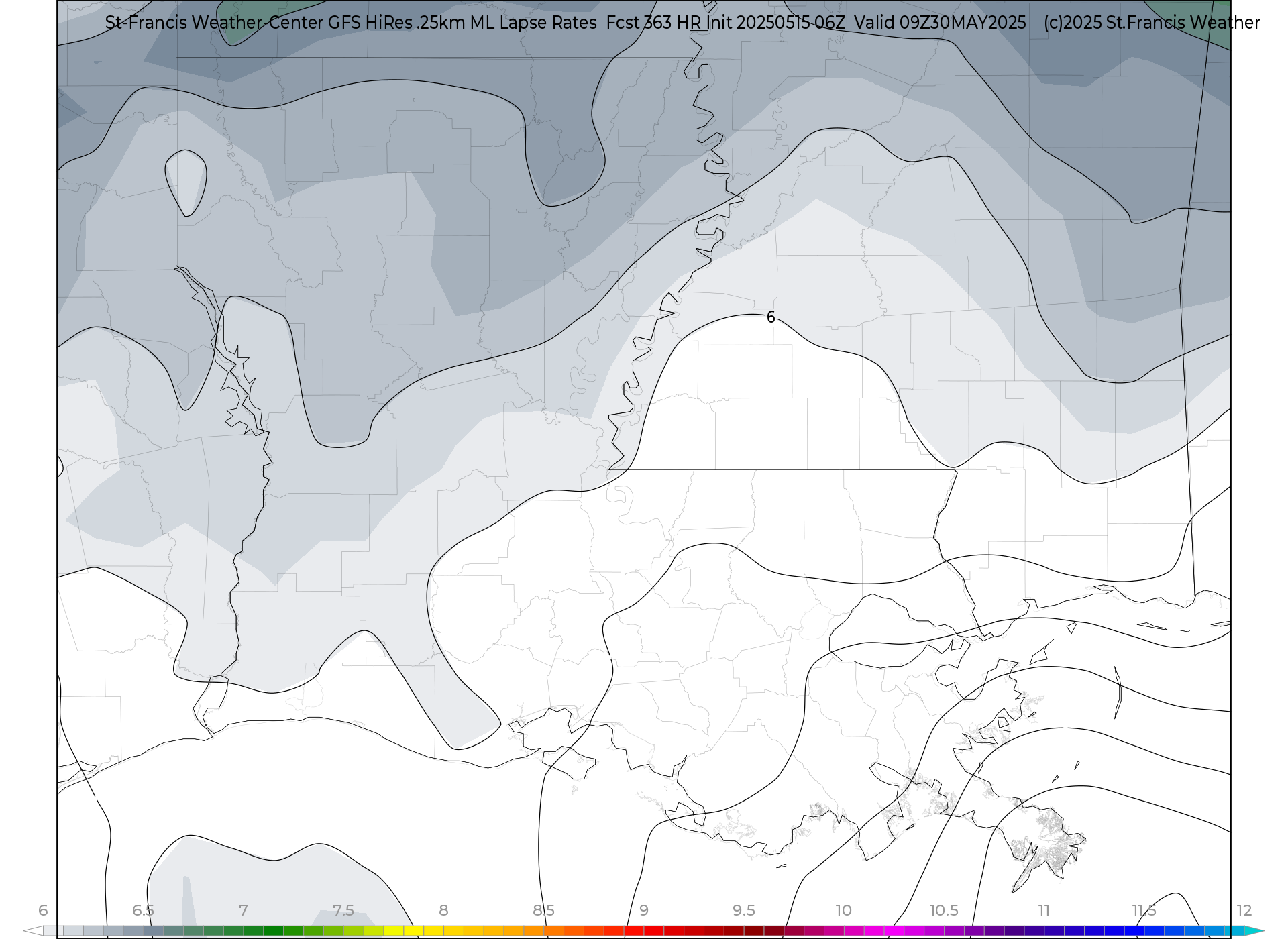Click the 'St-Francis Weather-Center' title text
The width and height of the screenshot is (1288, 939).
pyautogui.click(x=214, y=23)
